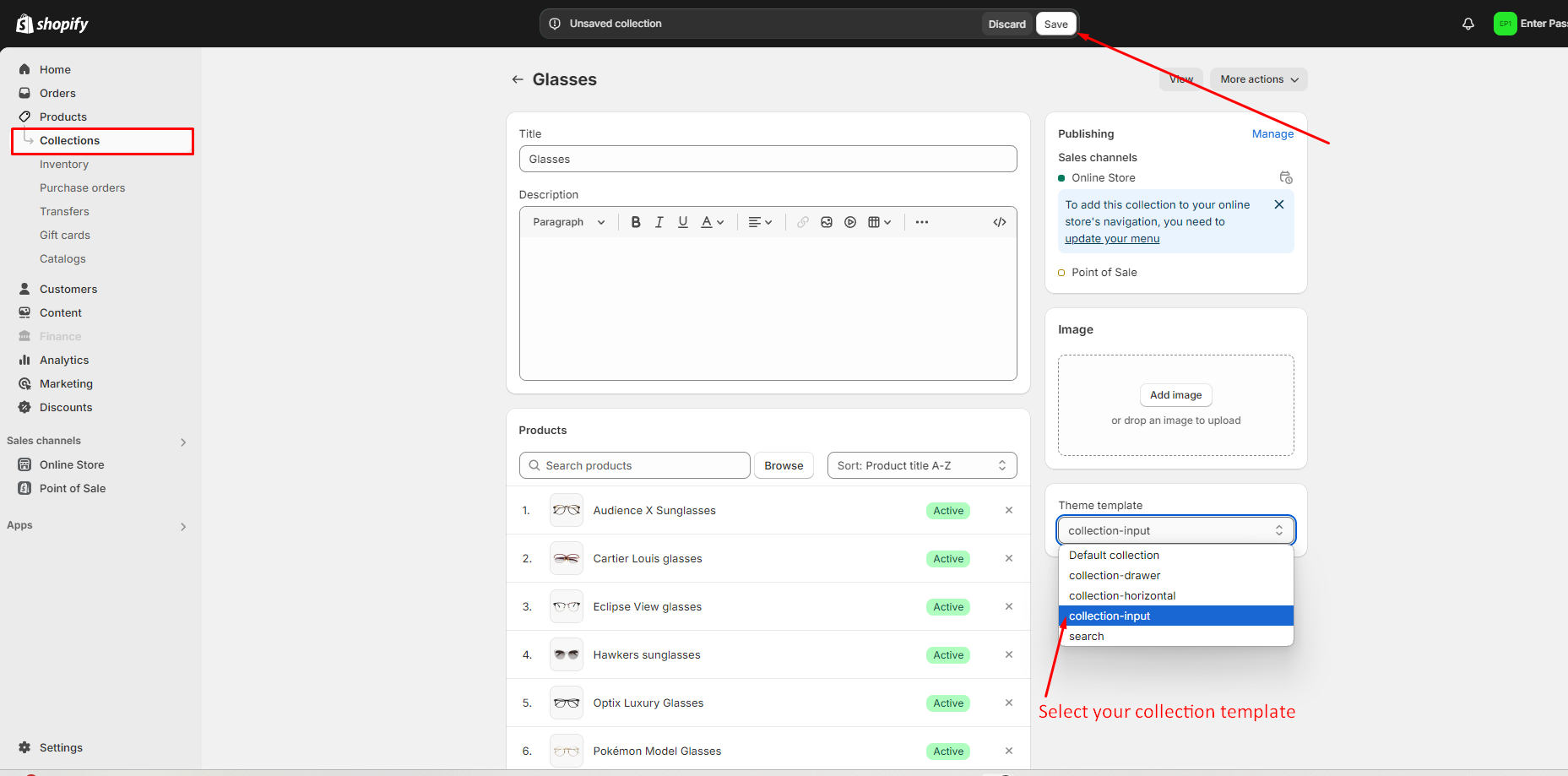Open Point of Sale channel in sidebar
The width and height of the screenshot is (1568, 776).
pos(73,488)
